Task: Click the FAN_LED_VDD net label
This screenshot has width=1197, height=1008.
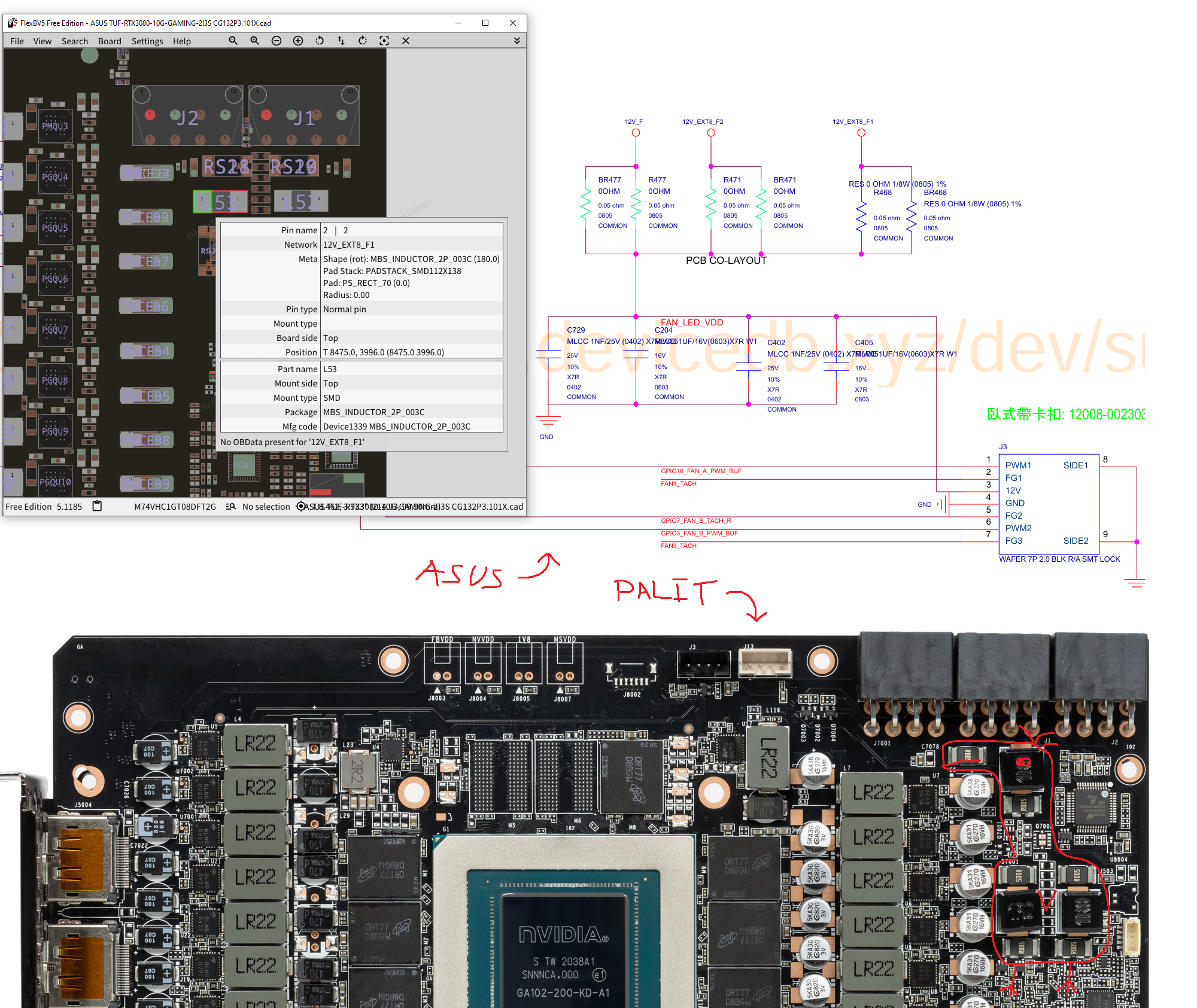Action: tap(692, 322)
